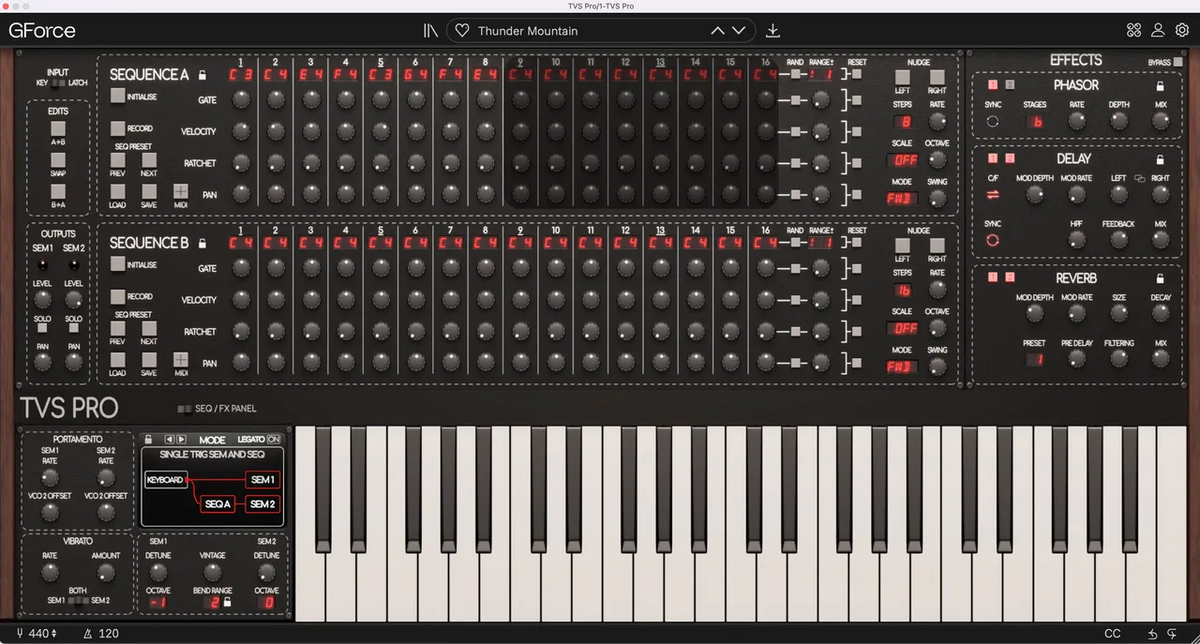Viewport: 1200px width, 644px height.
Task: Save preset with the download arrow icon
Action: tap(772, 30)
